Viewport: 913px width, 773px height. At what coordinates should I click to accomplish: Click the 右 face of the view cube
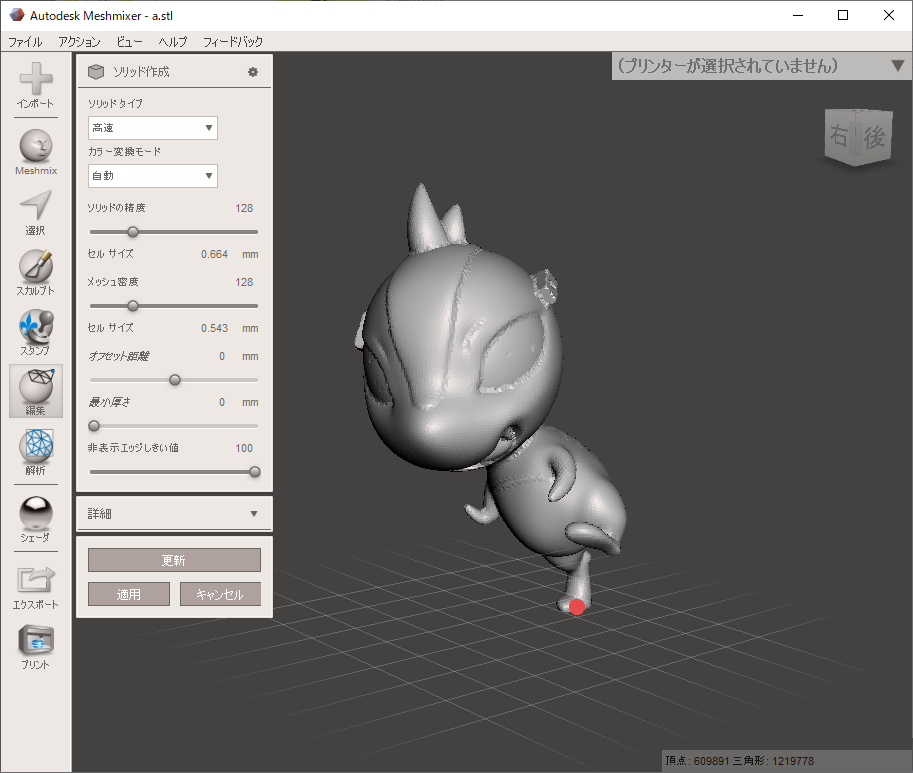click(839, 135)
